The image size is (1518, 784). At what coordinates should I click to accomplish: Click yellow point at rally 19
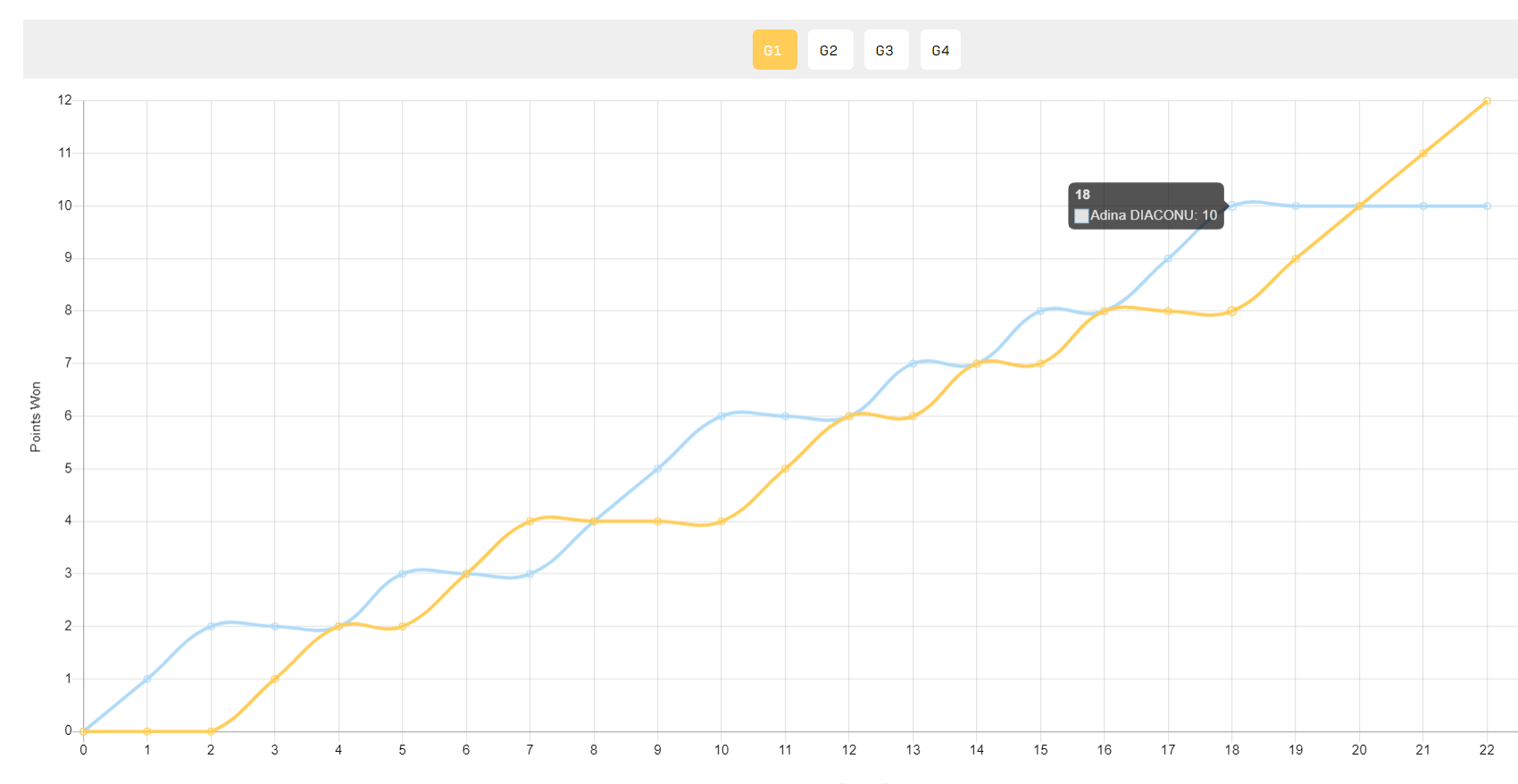[x=1296, y=259]
